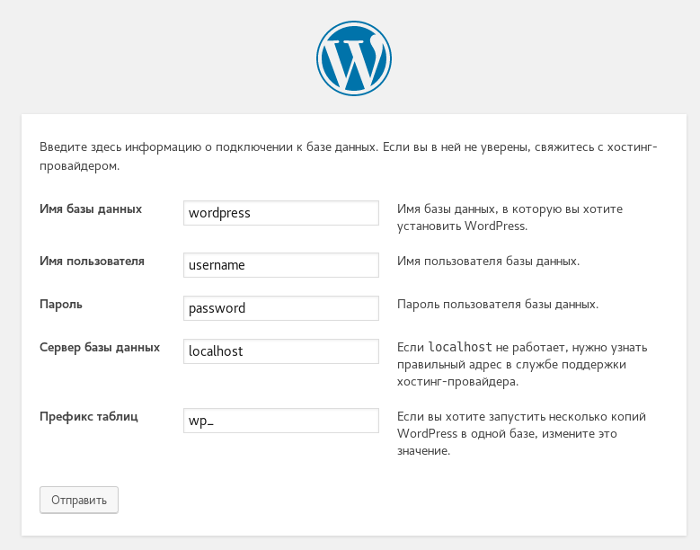Click into the password input field
The height and width of the screenshot is (550, 700).
pos(281,308)
